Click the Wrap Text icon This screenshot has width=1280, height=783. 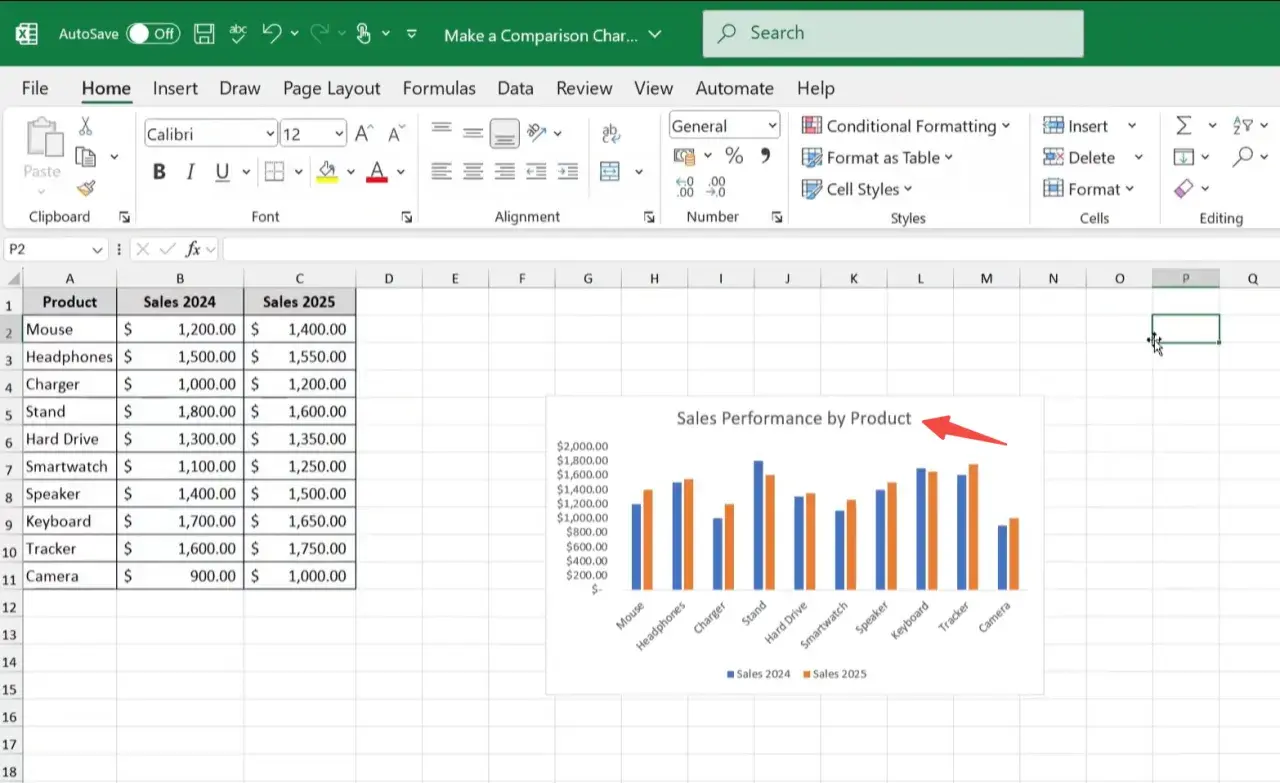tap(610, 134)
